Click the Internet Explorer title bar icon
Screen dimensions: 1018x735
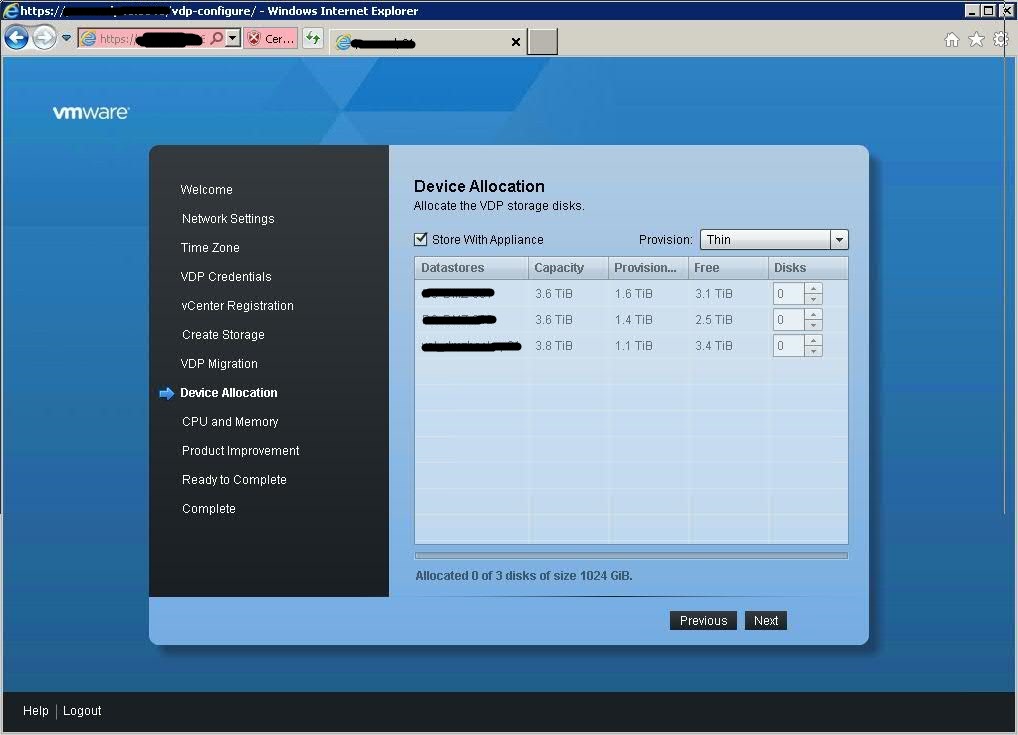click(x=10, y=10)
